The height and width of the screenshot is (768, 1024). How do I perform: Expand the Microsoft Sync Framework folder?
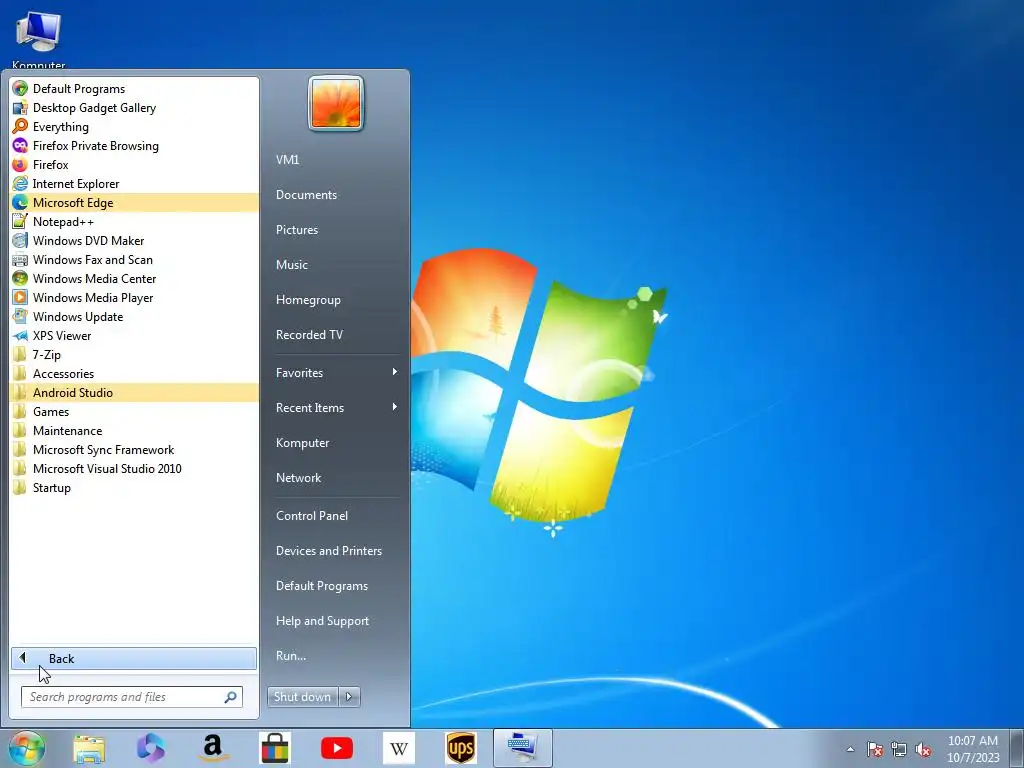pos(135,449)
